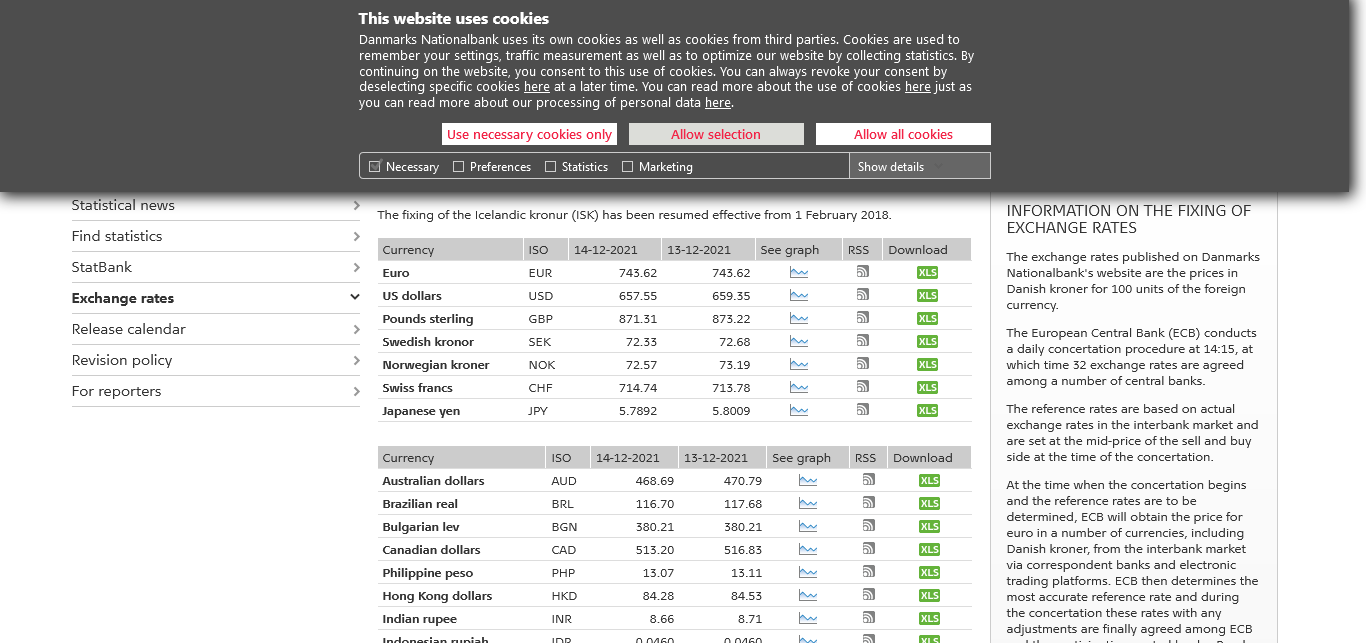Image resolution: width=1366 pixels, height=643 pixels.
Task: Download XLS file for Pounds sterling
Action: (927, 319)
